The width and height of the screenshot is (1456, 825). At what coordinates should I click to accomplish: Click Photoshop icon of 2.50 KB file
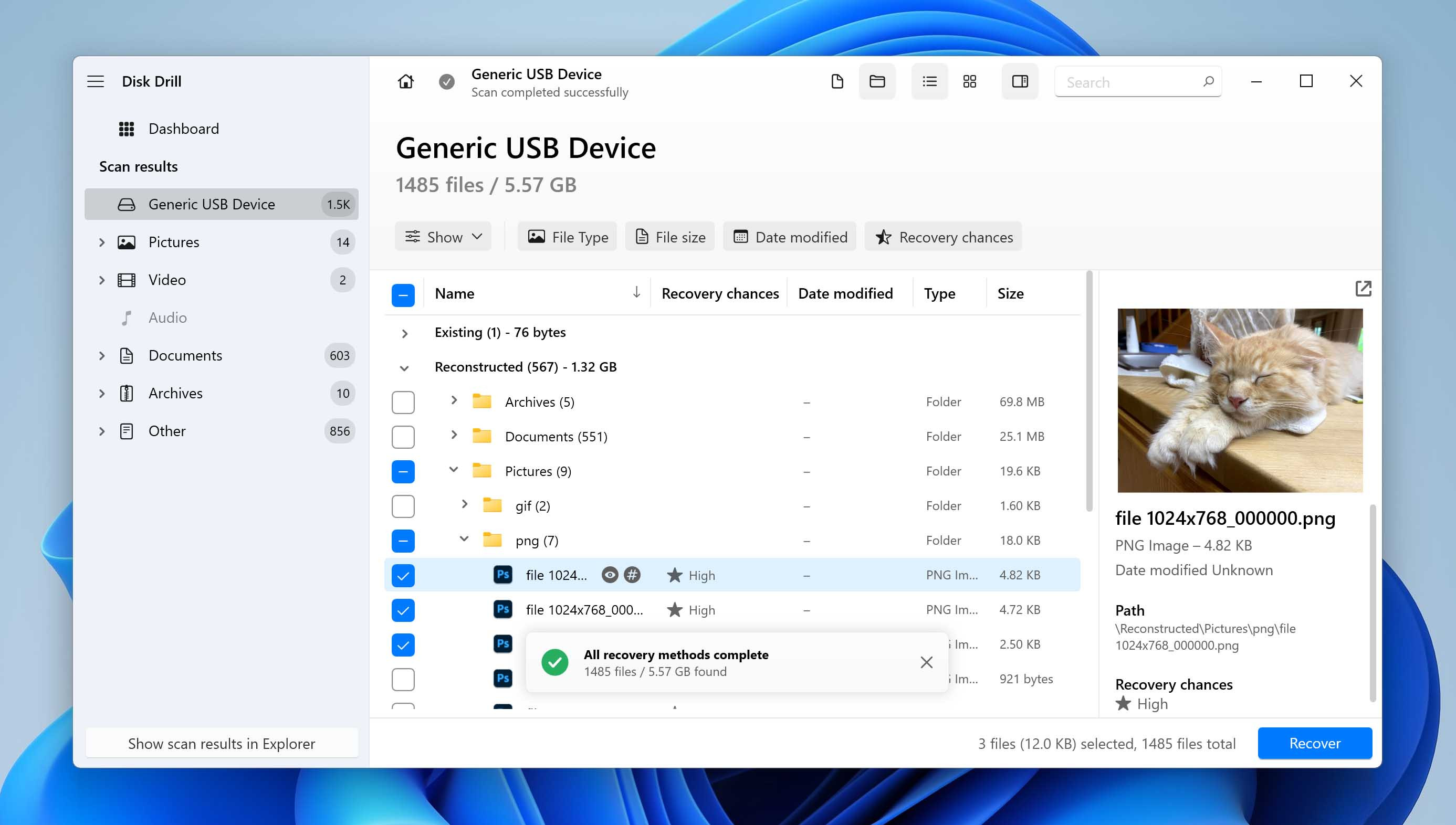[x=502, y=644]
